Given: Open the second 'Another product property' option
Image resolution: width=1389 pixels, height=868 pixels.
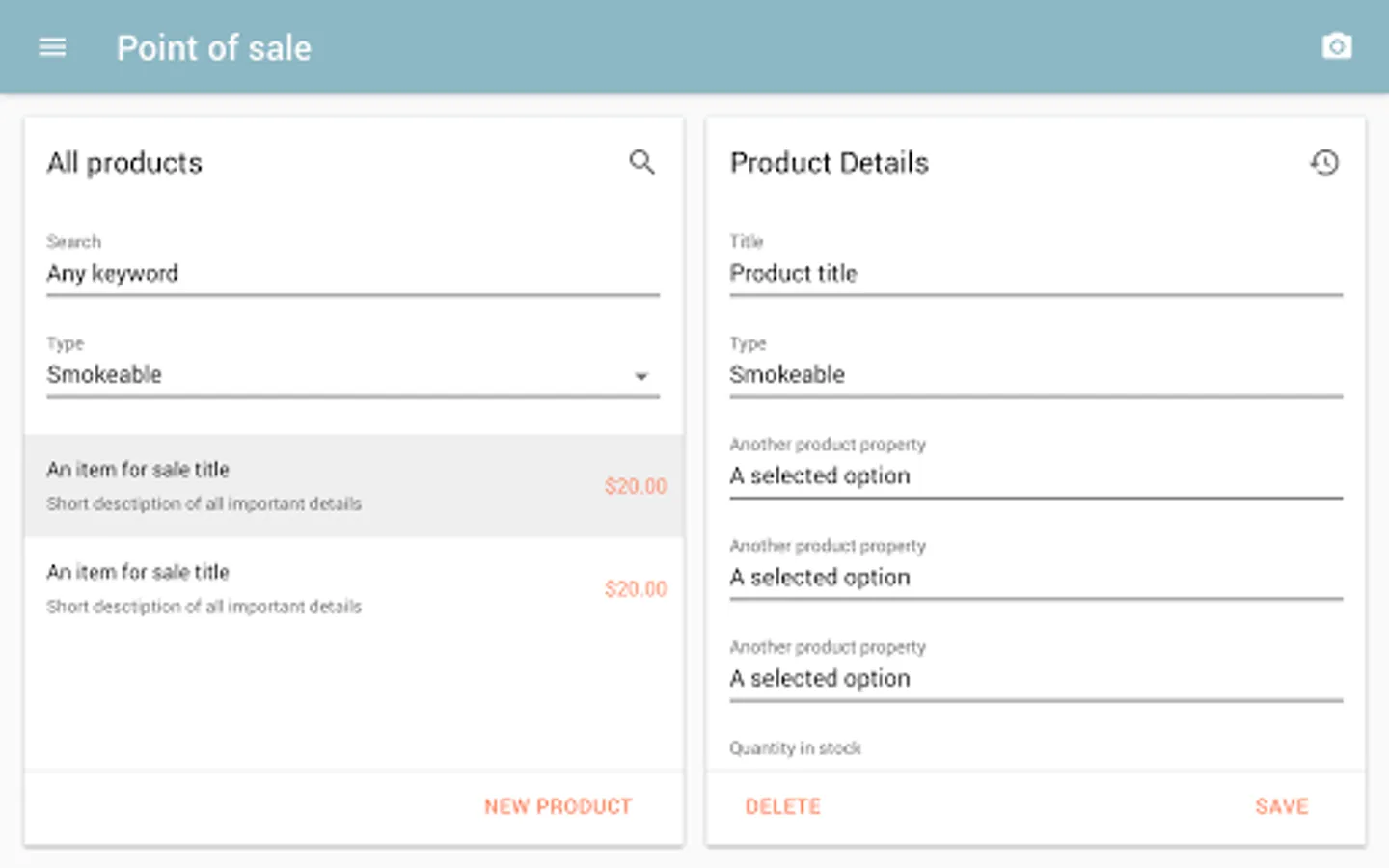Looking at the screenshot, I should (1035, 578).
